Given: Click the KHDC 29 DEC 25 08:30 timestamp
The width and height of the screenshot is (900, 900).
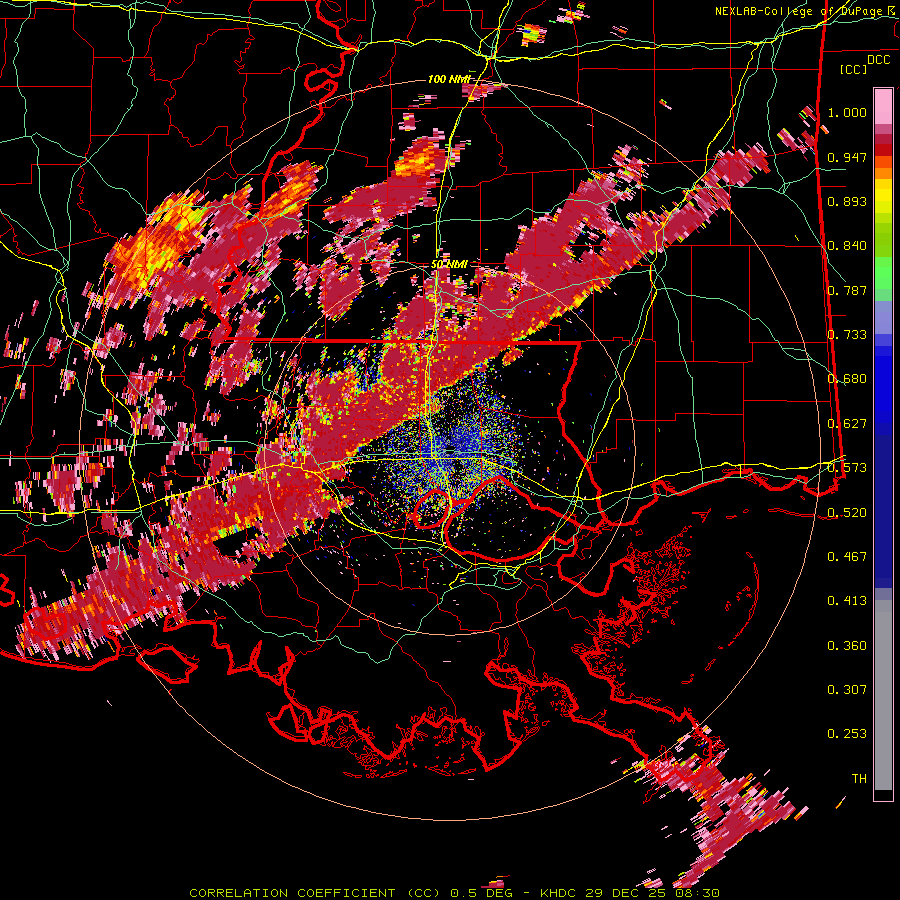Looking at the screenshot, I should [630, 893].
